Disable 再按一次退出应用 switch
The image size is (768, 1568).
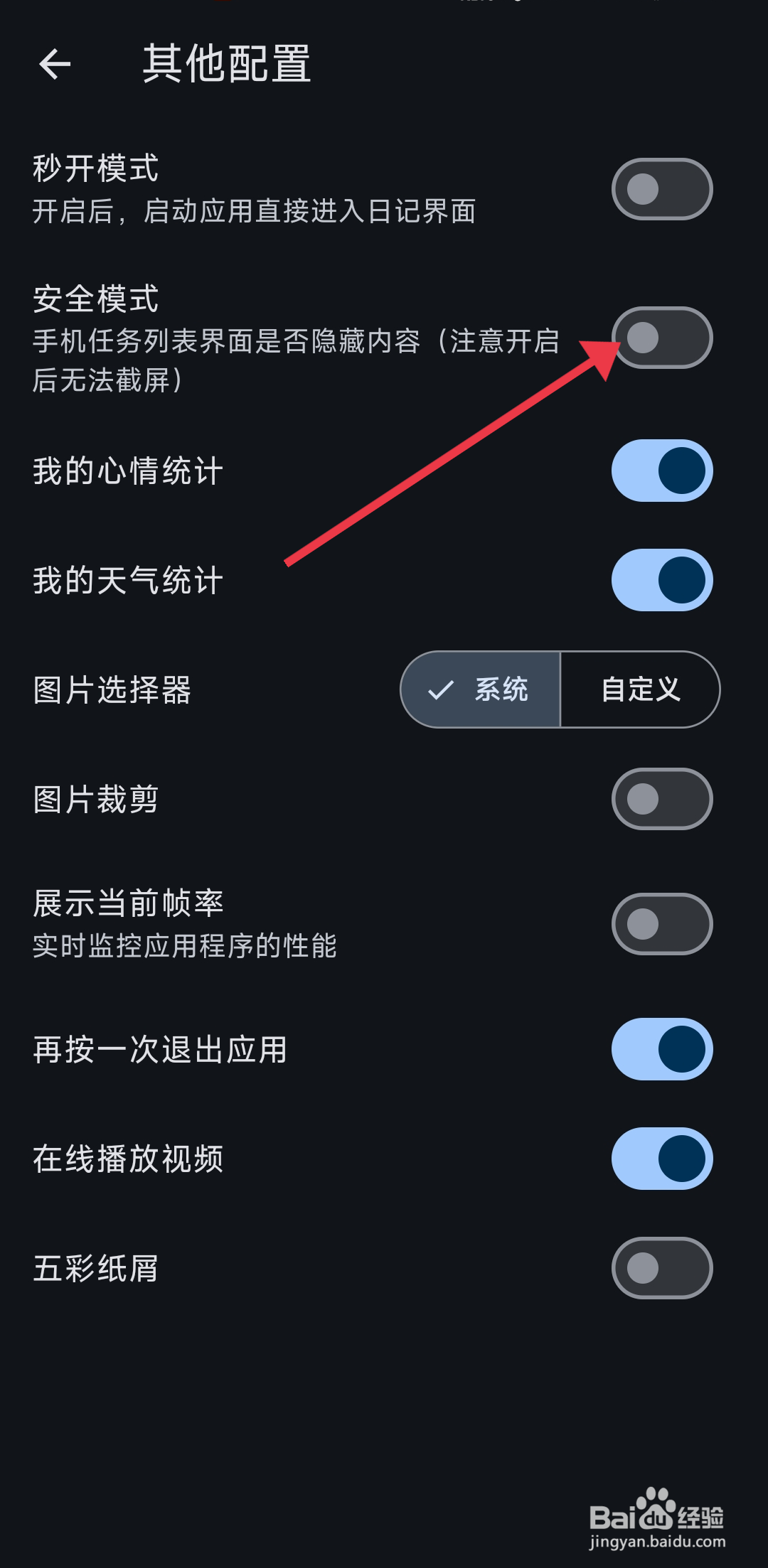662,1049
